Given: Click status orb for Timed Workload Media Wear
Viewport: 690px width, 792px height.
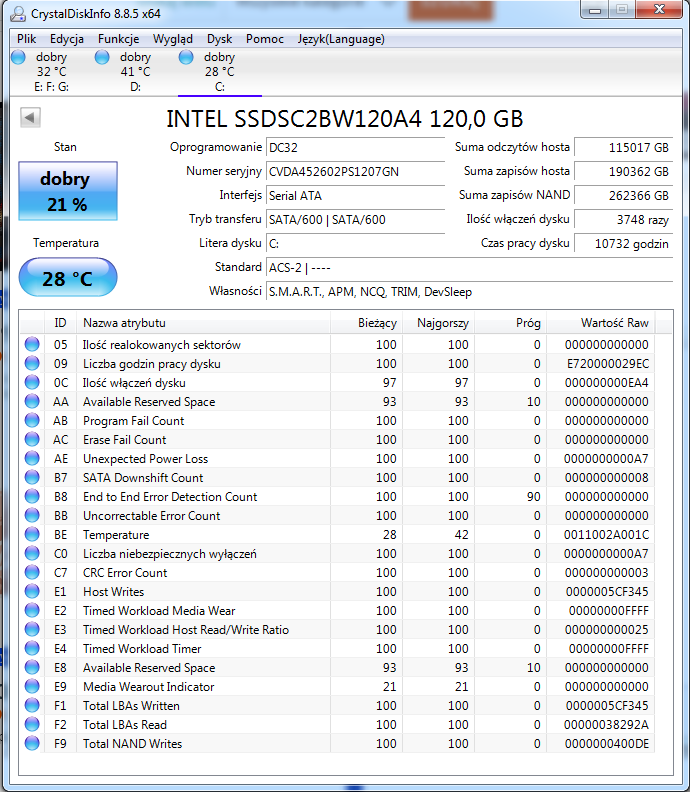Looking at the screenshot, I should [x=32, y=610].
